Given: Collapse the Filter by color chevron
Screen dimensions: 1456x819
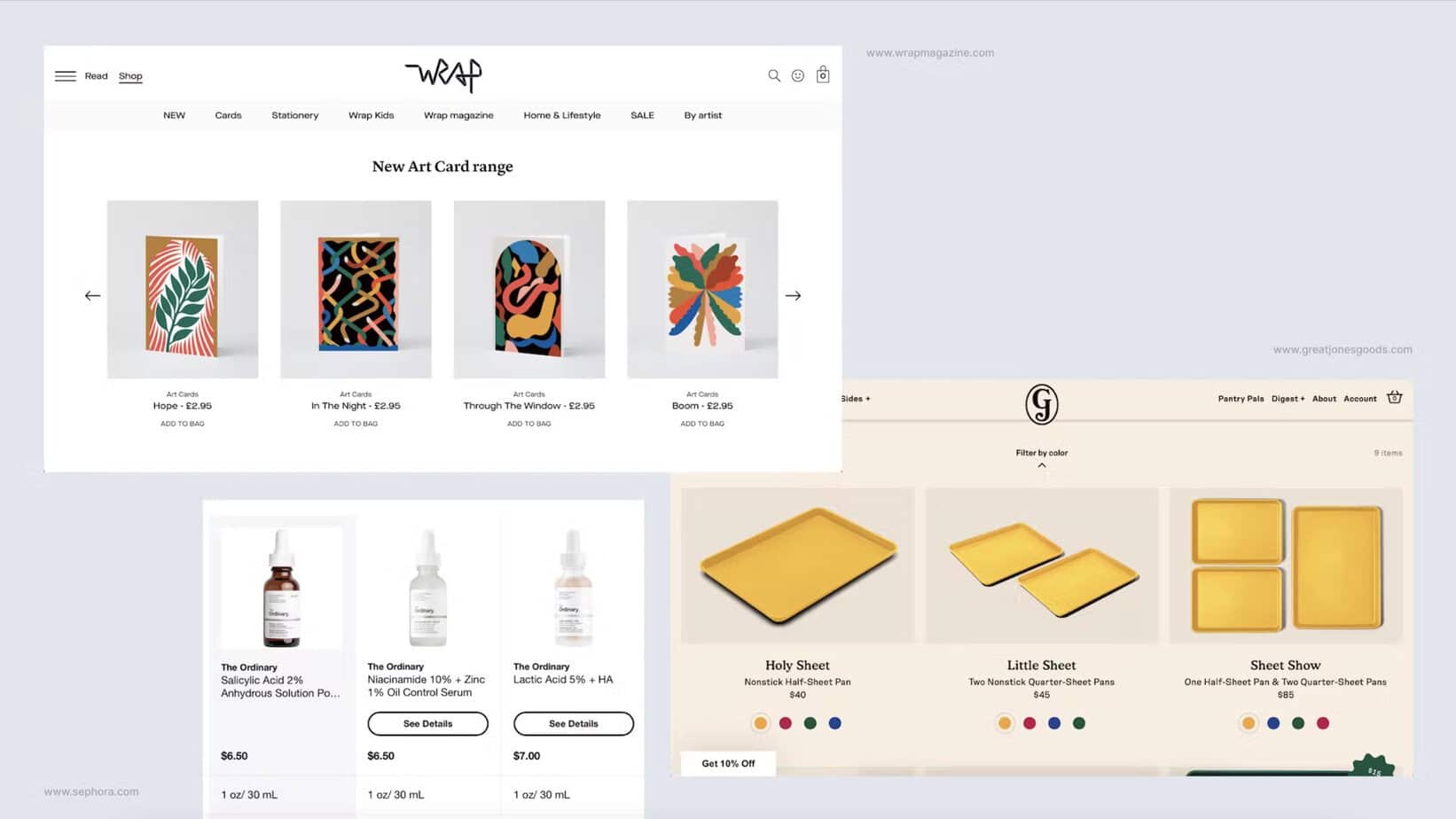Looking at the screenshot, I should click(x=1042, y=465).
